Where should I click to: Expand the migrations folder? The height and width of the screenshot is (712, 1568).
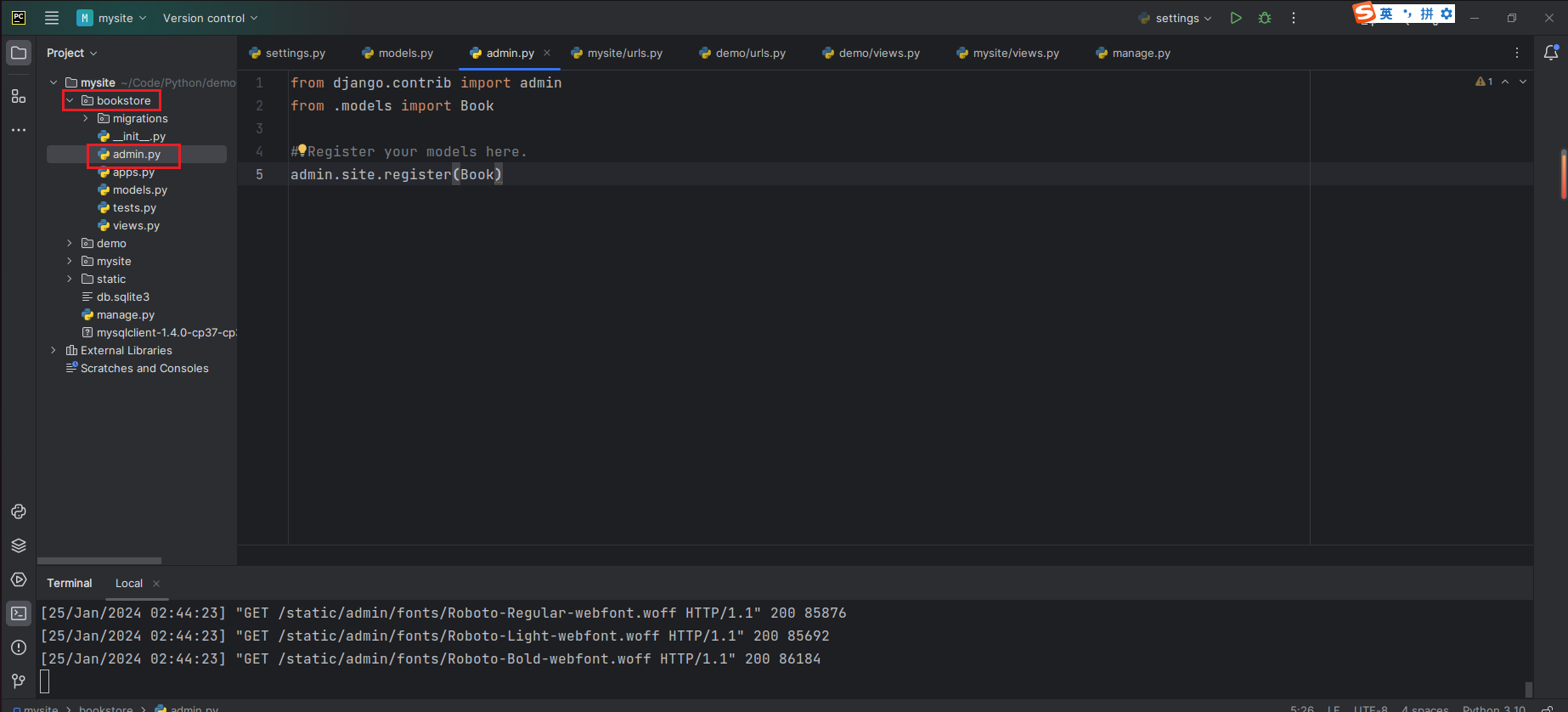tap(86, 119)
